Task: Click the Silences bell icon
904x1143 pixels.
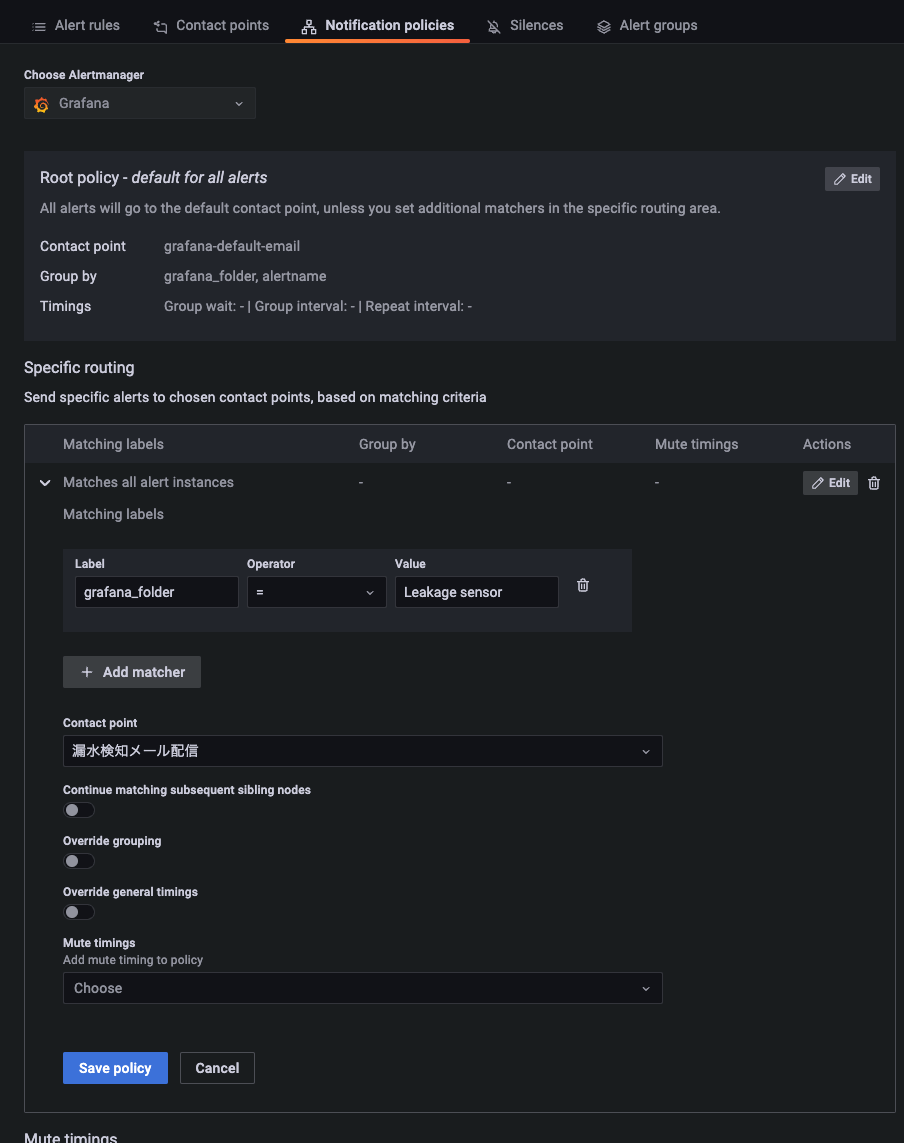Action: (494, 26)
